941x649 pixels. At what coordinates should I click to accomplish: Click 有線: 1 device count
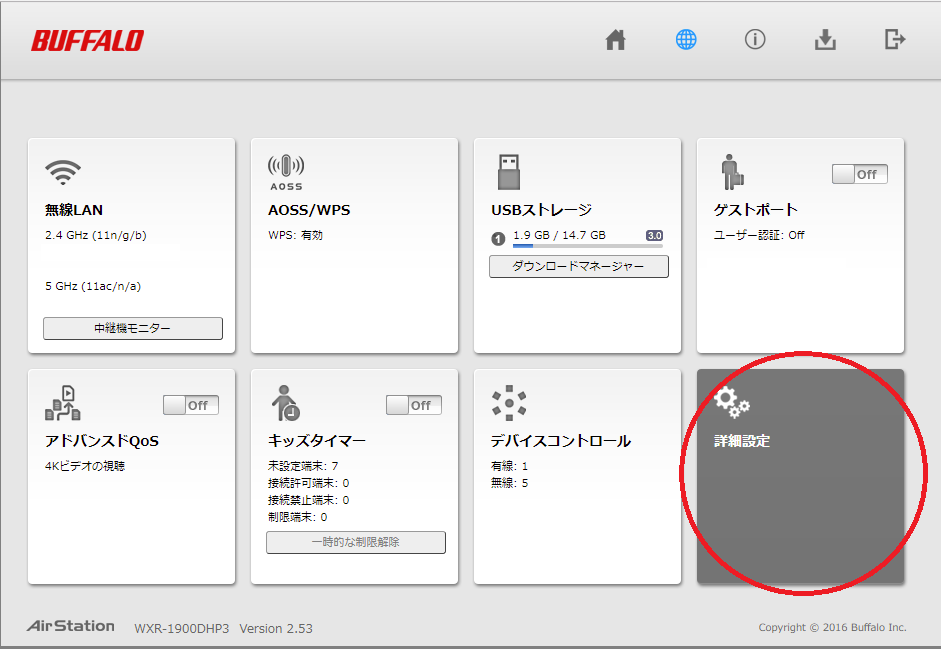pos(510,466)
